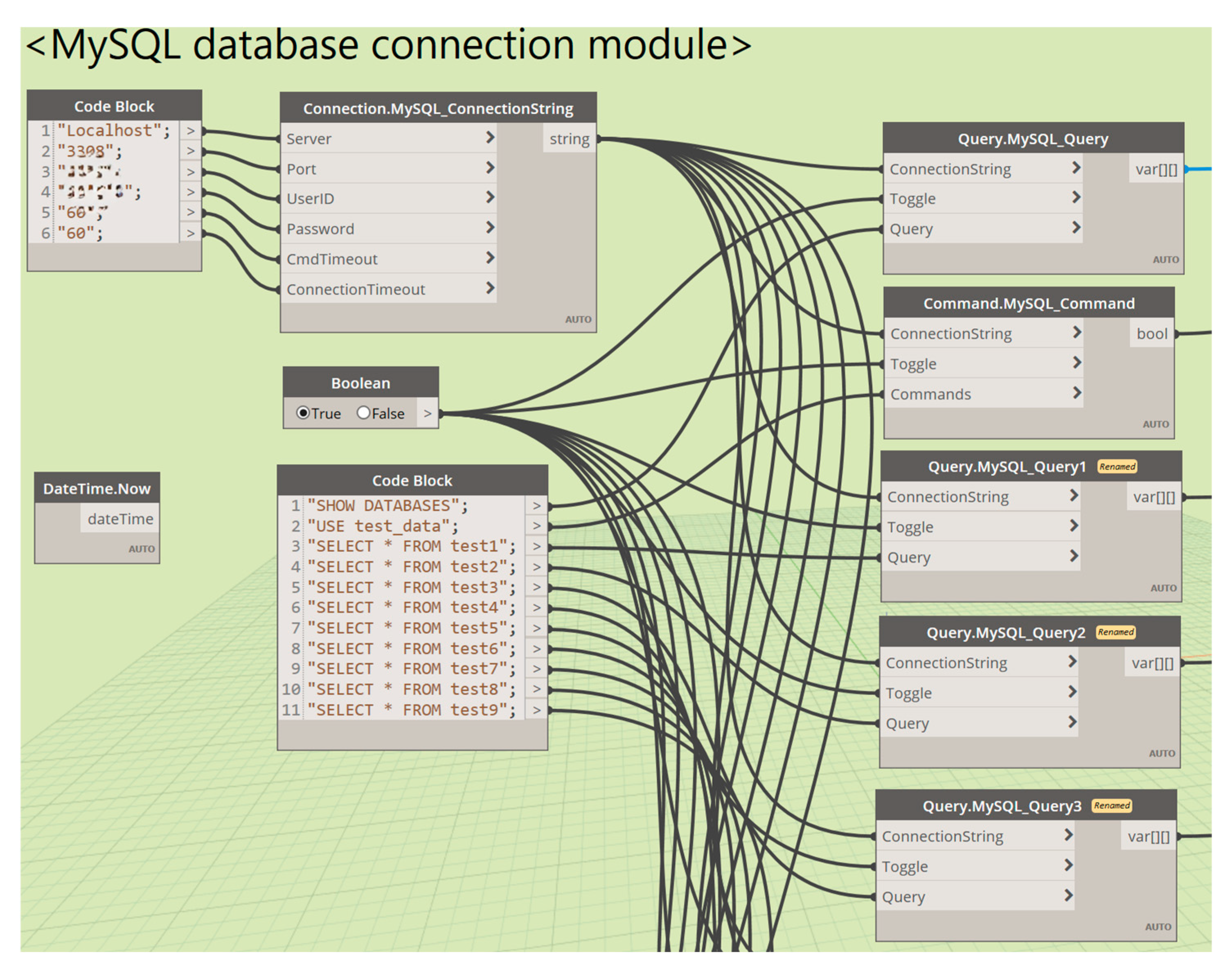The image size is (1232, 971).
Task: Click the Renamed badge on Query.MySQL_Query3
Action: (x=1111, y=806)
